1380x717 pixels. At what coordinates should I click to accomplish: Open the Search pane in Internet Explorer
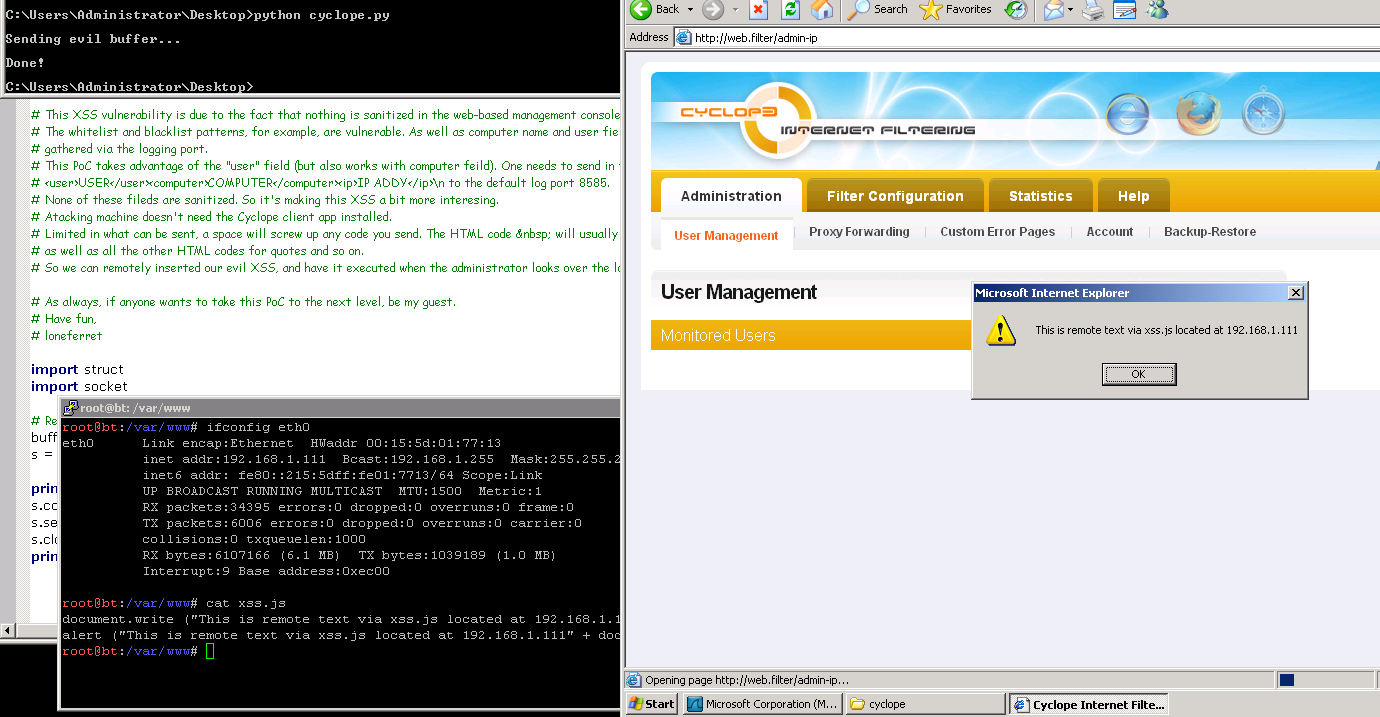(877, 10)
